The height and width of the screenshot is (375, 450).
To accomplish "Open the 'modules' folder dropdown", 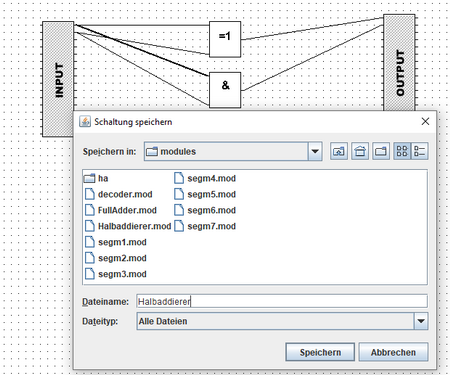I will (x=315, y=152).
